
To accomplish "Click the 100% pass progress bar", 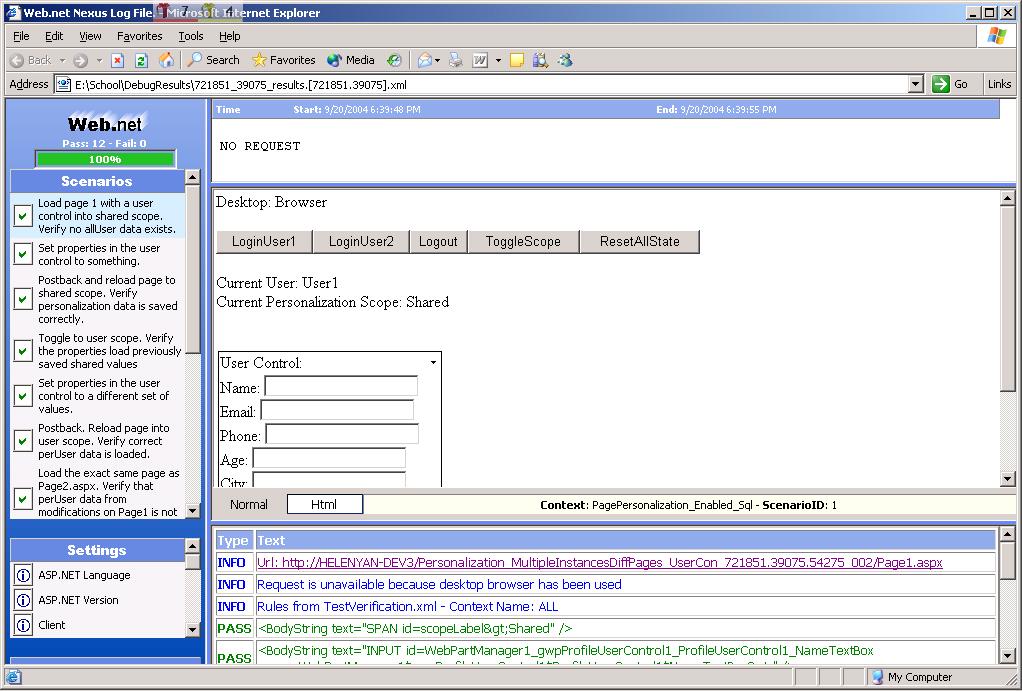I will pos(105,159).
